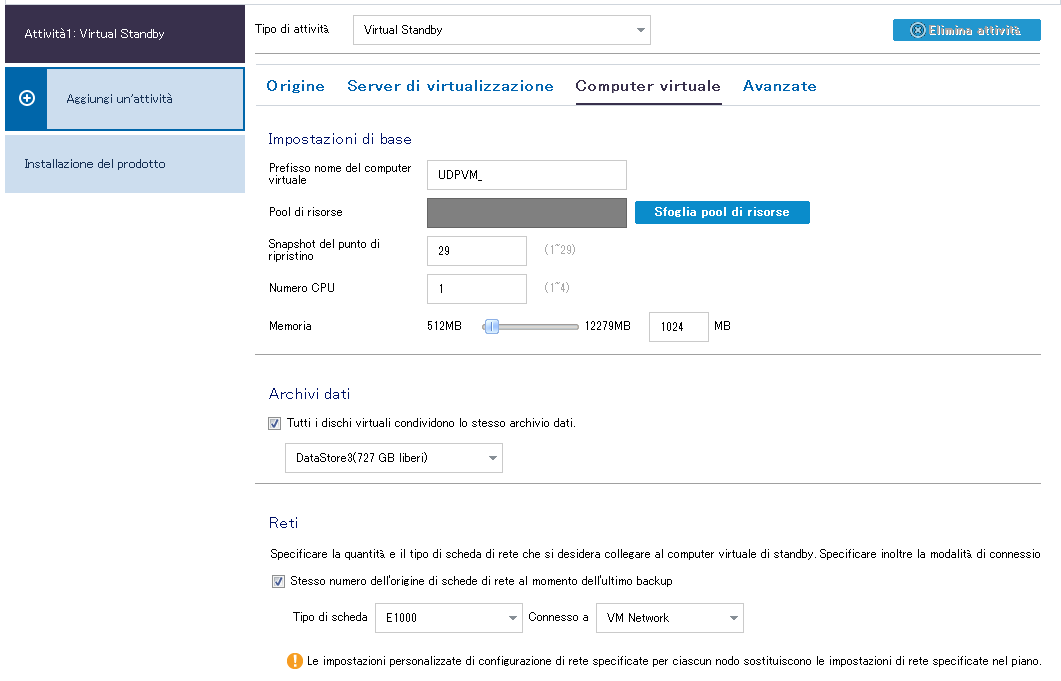Toggle shared datastore for all virtual disks checkbox

(275, 423)
